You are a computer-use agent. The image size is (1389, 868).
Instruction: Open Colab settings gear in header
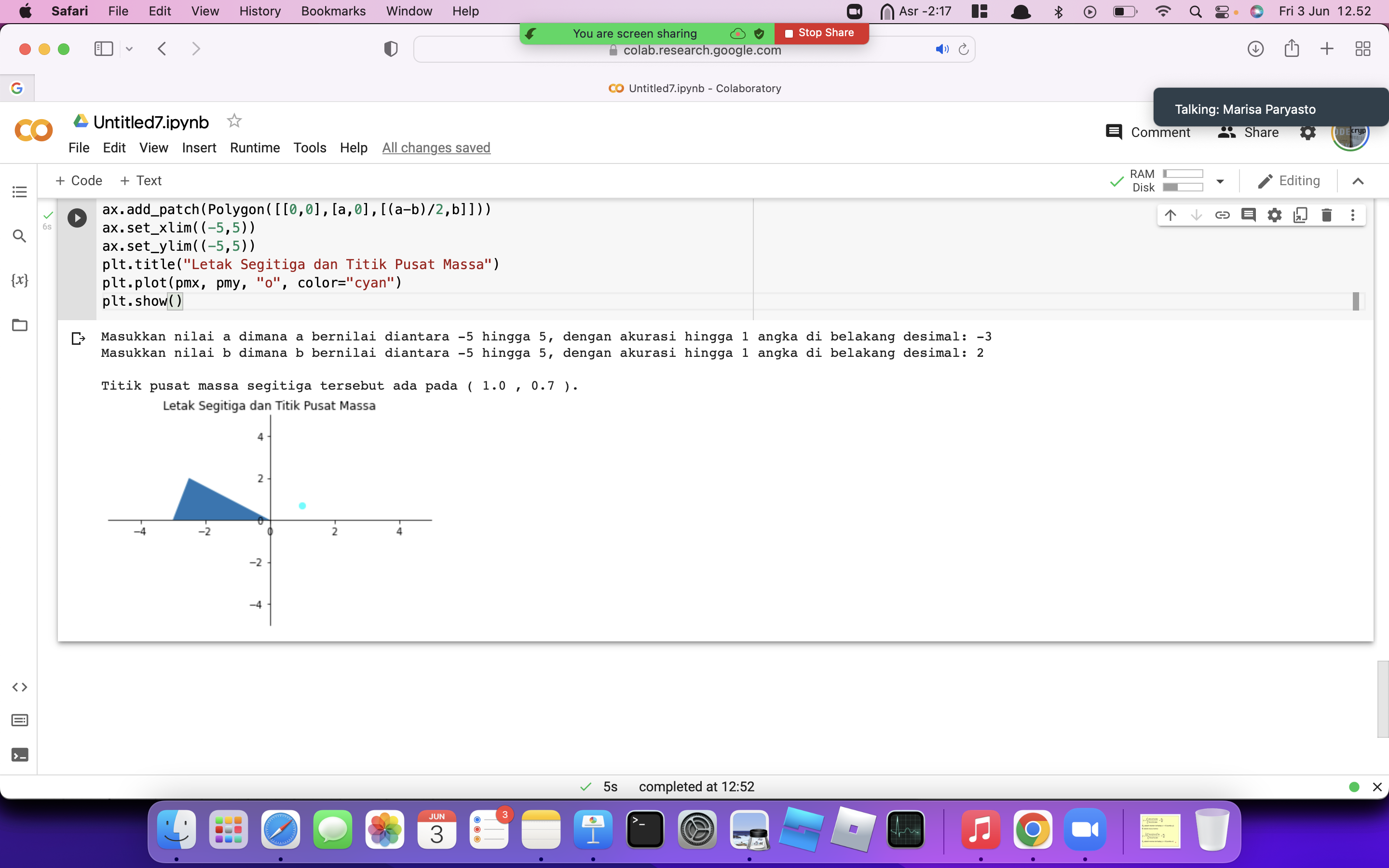[x=1307, y=133]
